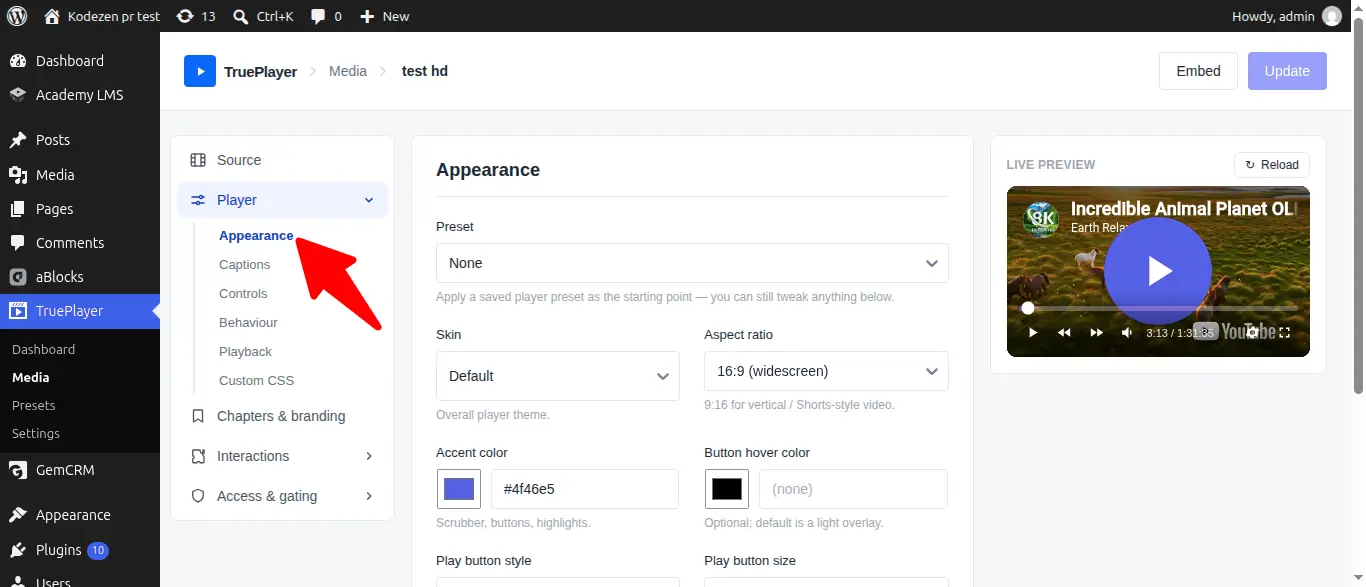
Task: Click the video progress scrubber handle
Action: pos(1028,308)
